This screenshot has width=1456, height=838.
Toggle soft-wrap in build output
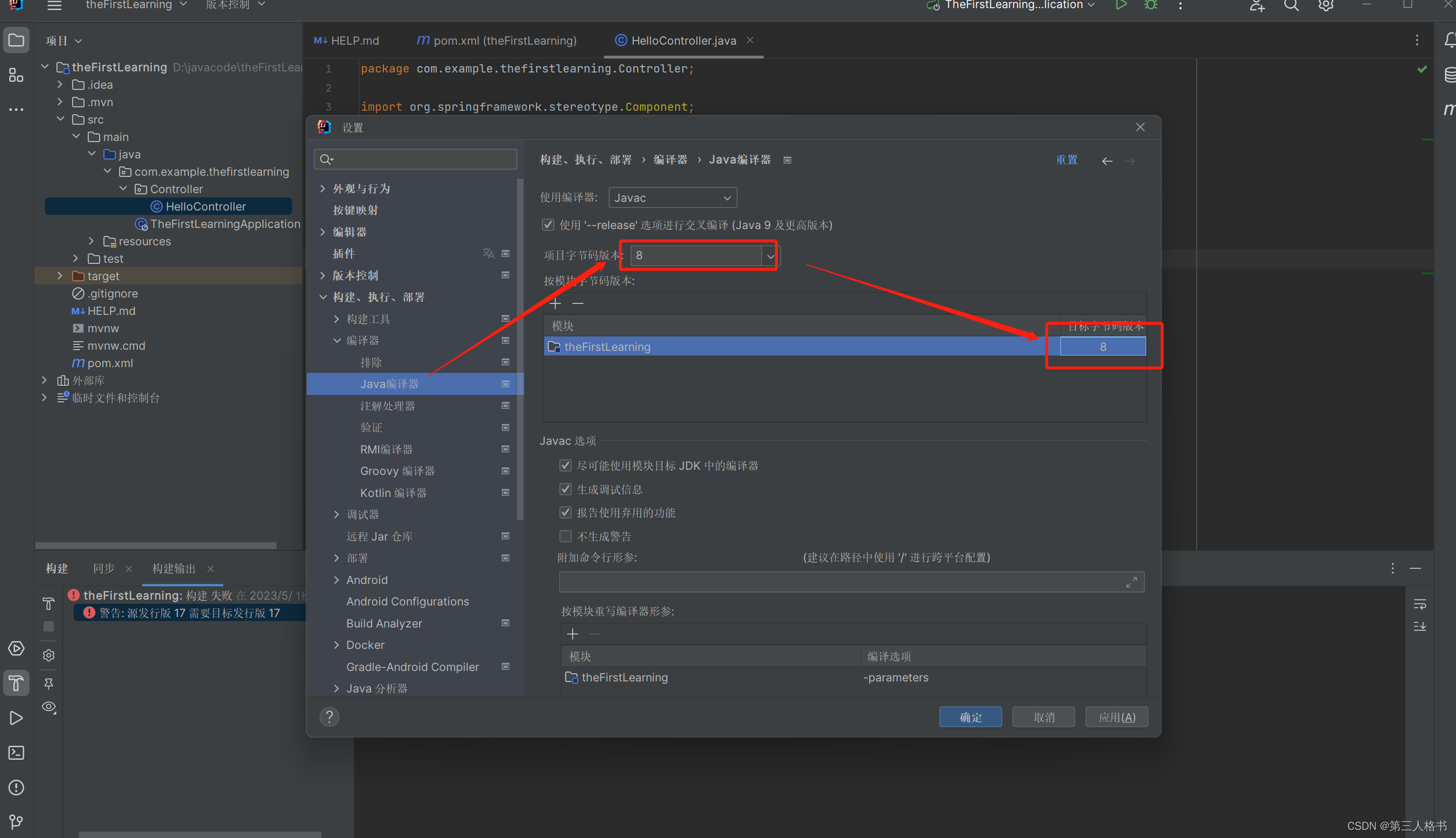pyautogui.click(x=1419, y=604)
